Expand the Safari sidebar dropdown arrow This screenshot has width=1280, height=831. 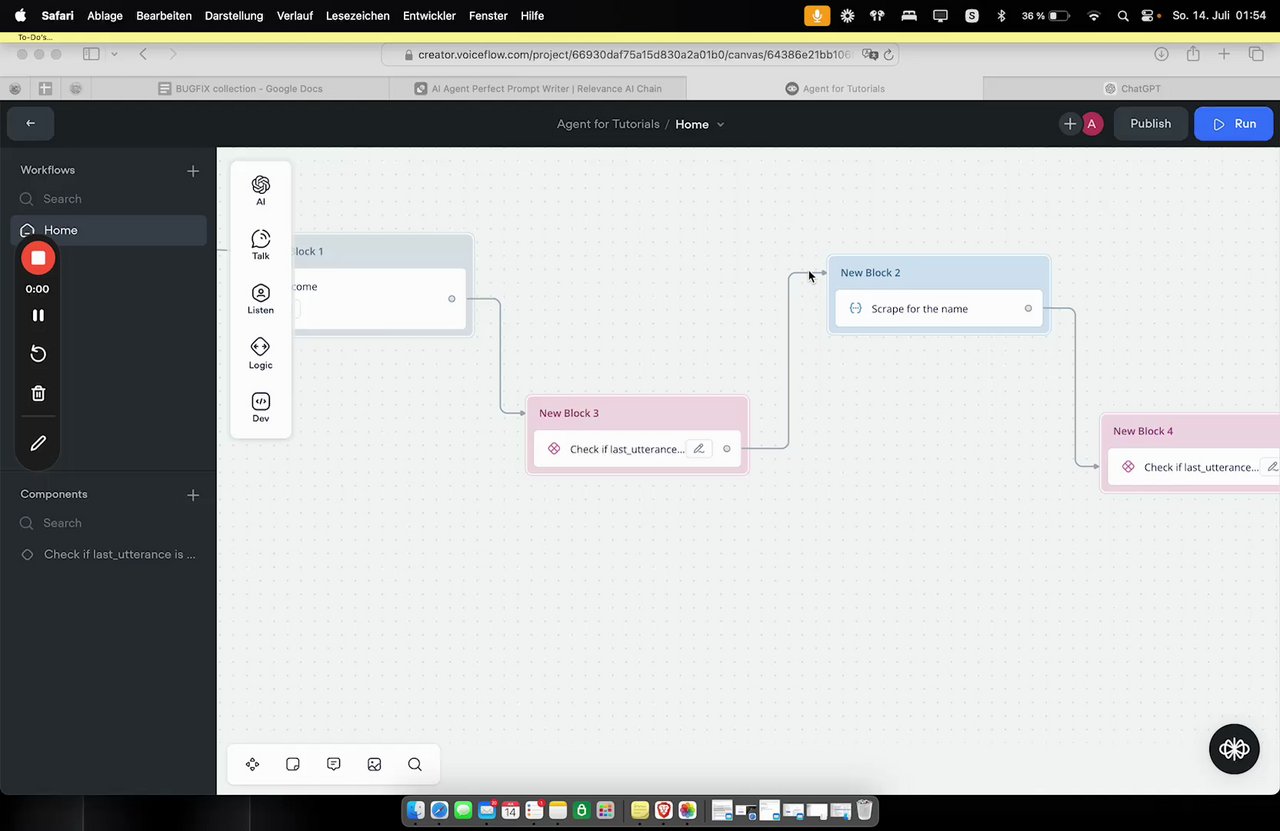pos(114,54)
